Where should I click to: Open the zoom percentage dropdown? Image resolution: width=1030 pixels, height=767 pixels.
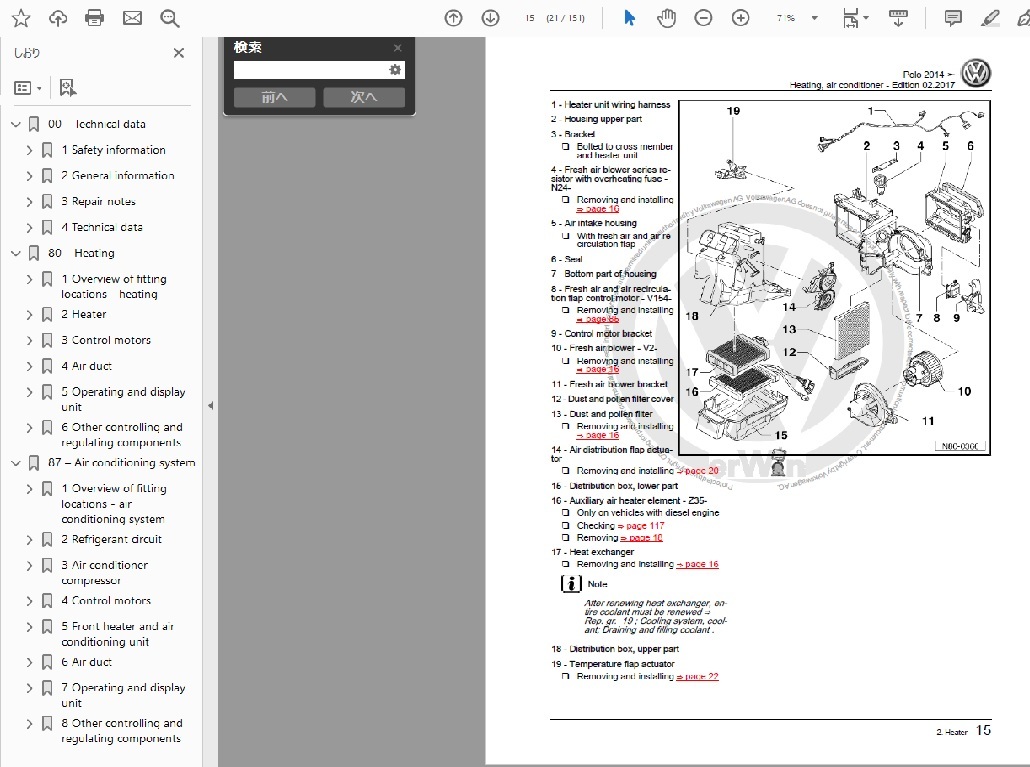815,18
